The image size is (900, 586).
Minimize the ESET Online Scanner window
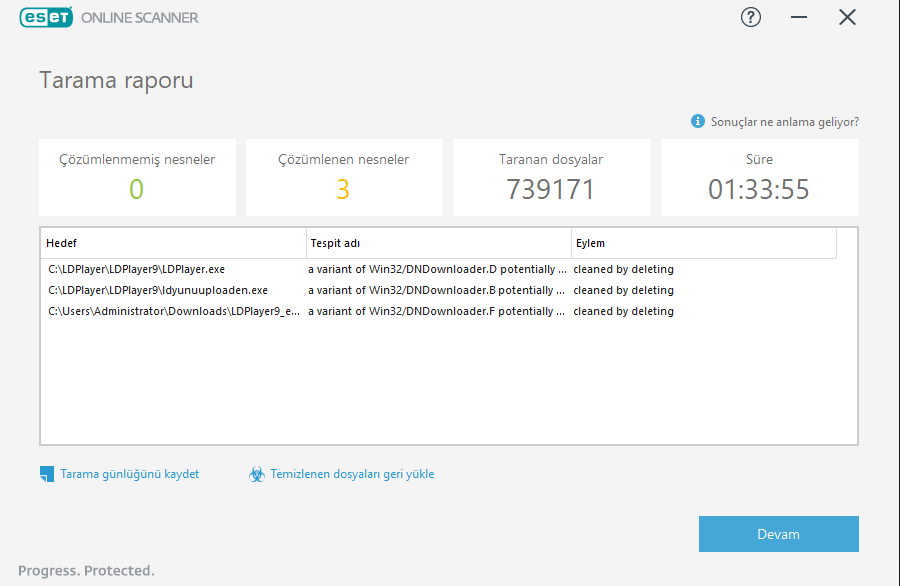click(x=798, y=17)
